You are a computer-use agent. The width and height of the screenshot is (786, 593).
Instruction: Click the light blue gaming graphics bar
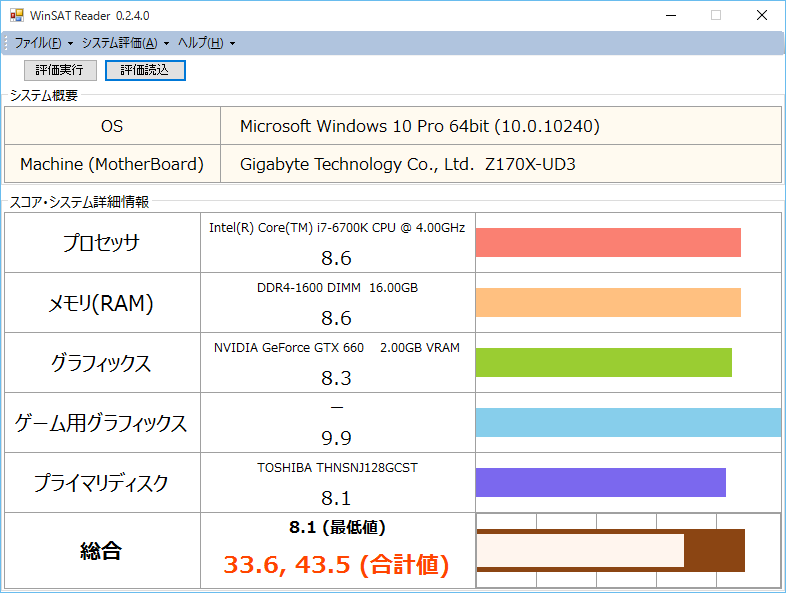click(x=628, y=423)
